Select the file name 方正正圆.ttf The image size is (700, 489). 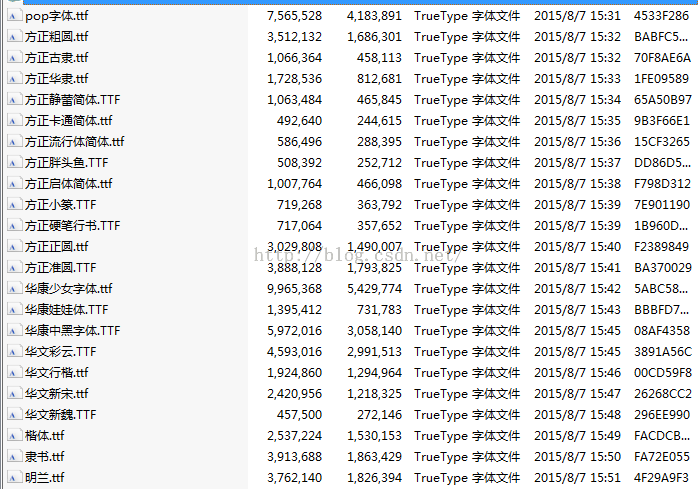[x=57, y=247]
